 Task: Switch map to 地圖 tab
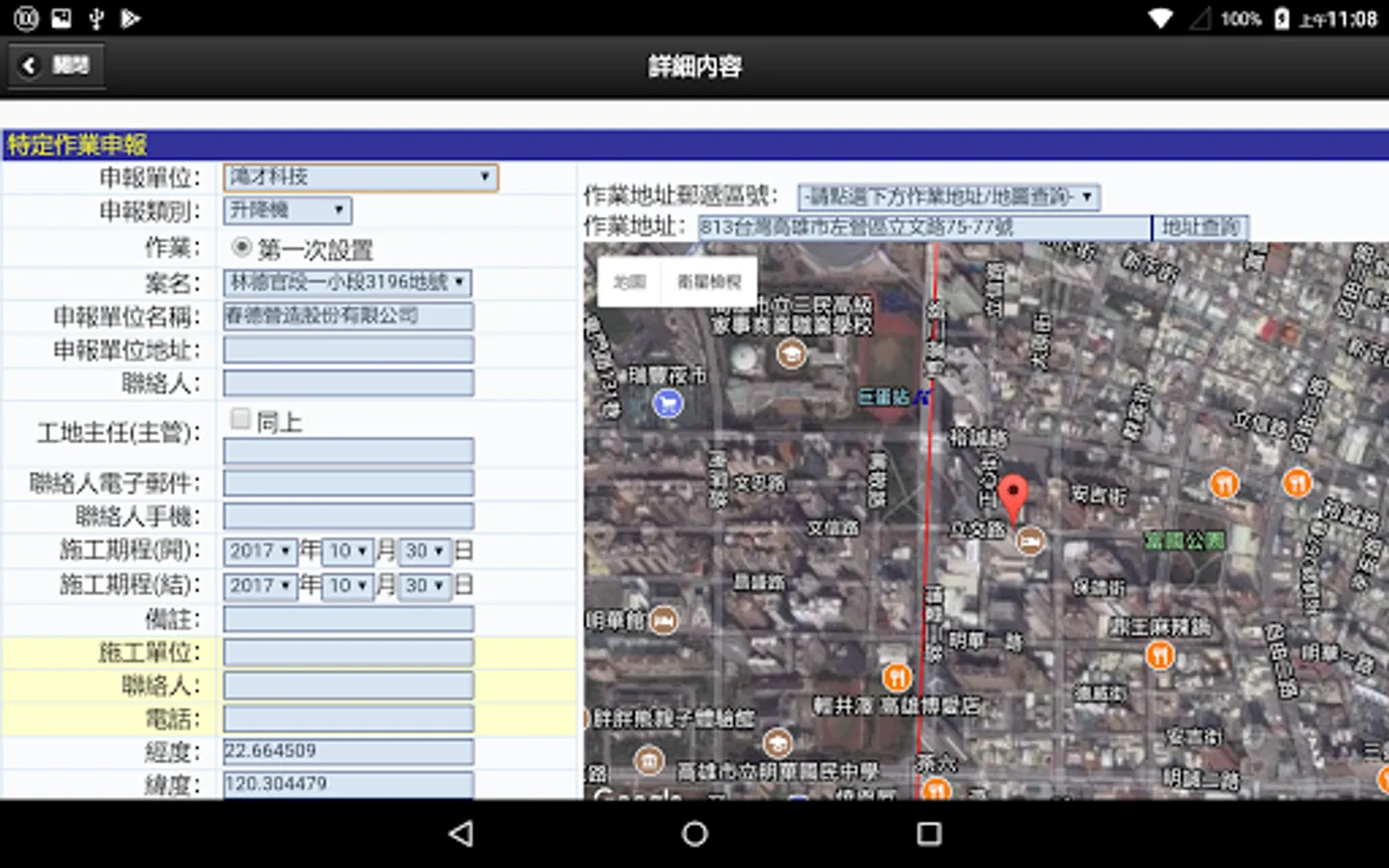(629, 282)
